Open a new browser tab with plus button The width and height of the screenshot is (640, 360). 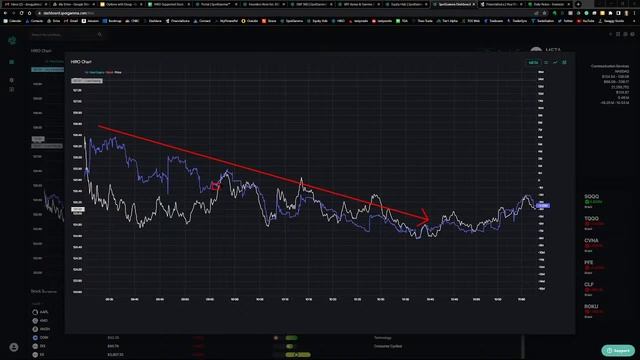coord(578,4)
